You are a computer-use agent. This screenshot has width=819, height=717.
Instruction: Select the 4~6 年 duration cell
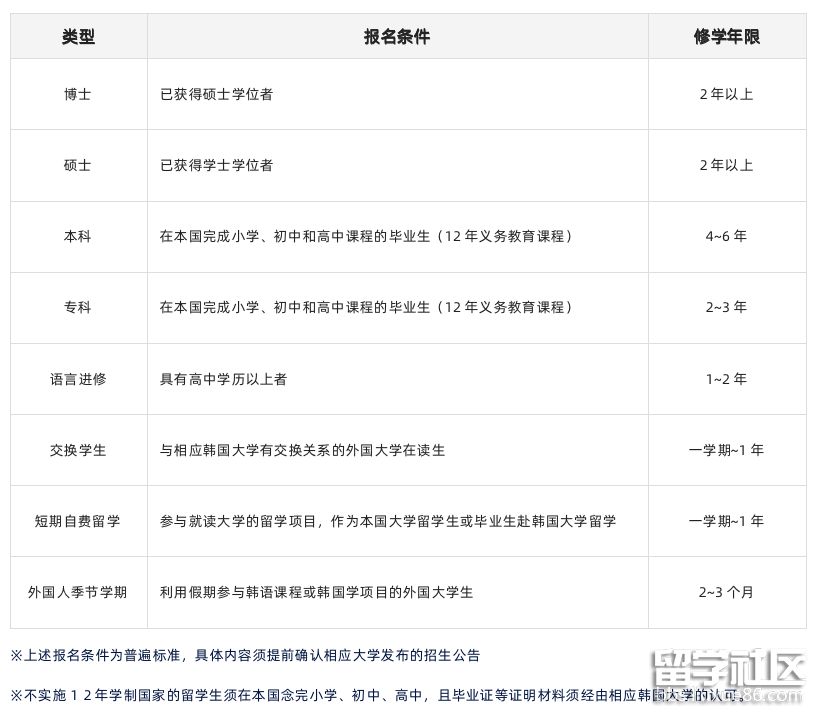[x=726, y=237]
